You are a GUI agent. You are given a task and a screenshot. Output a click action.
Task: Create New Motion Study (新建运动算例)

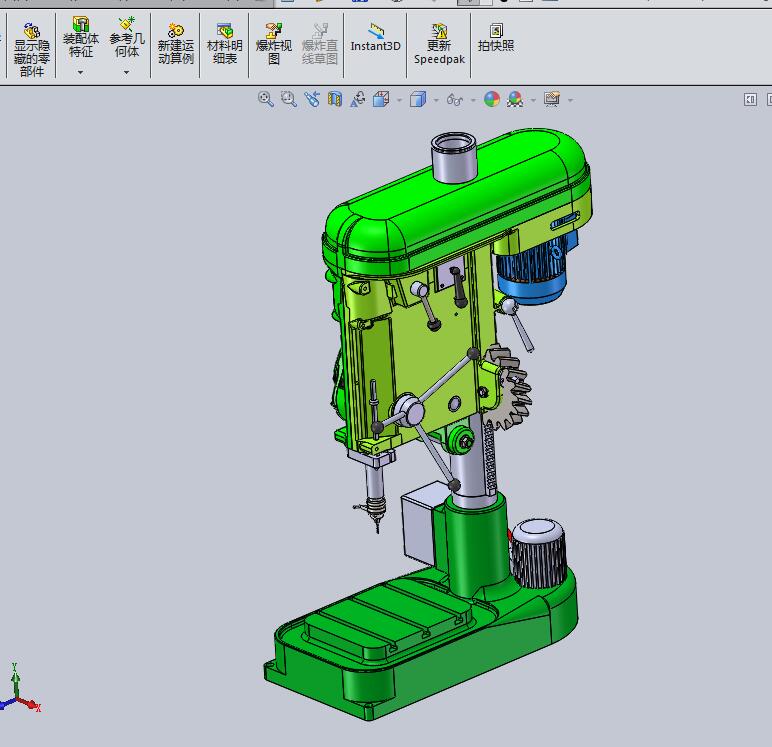[175, 43]
